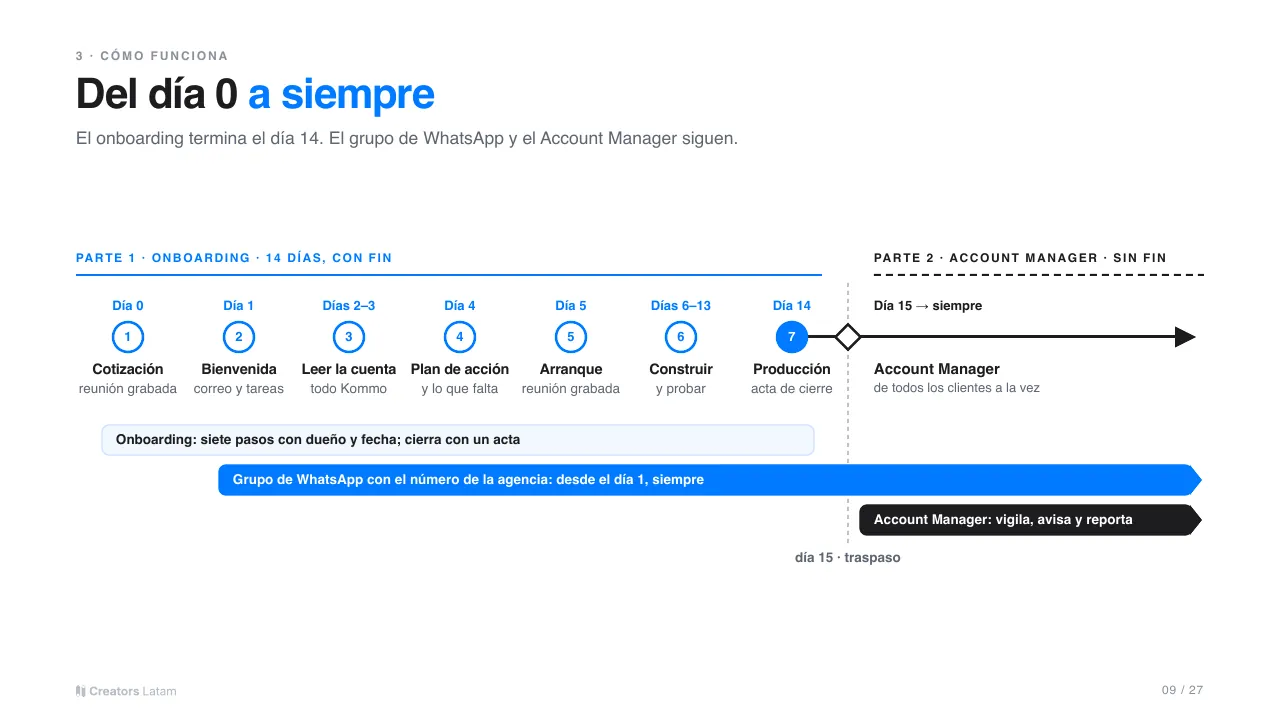Image resolution: width=1280 pixels, height=720 pixels.
Task: Click the subtitle about onboarding ending day 14
Action: click(407, 139)
